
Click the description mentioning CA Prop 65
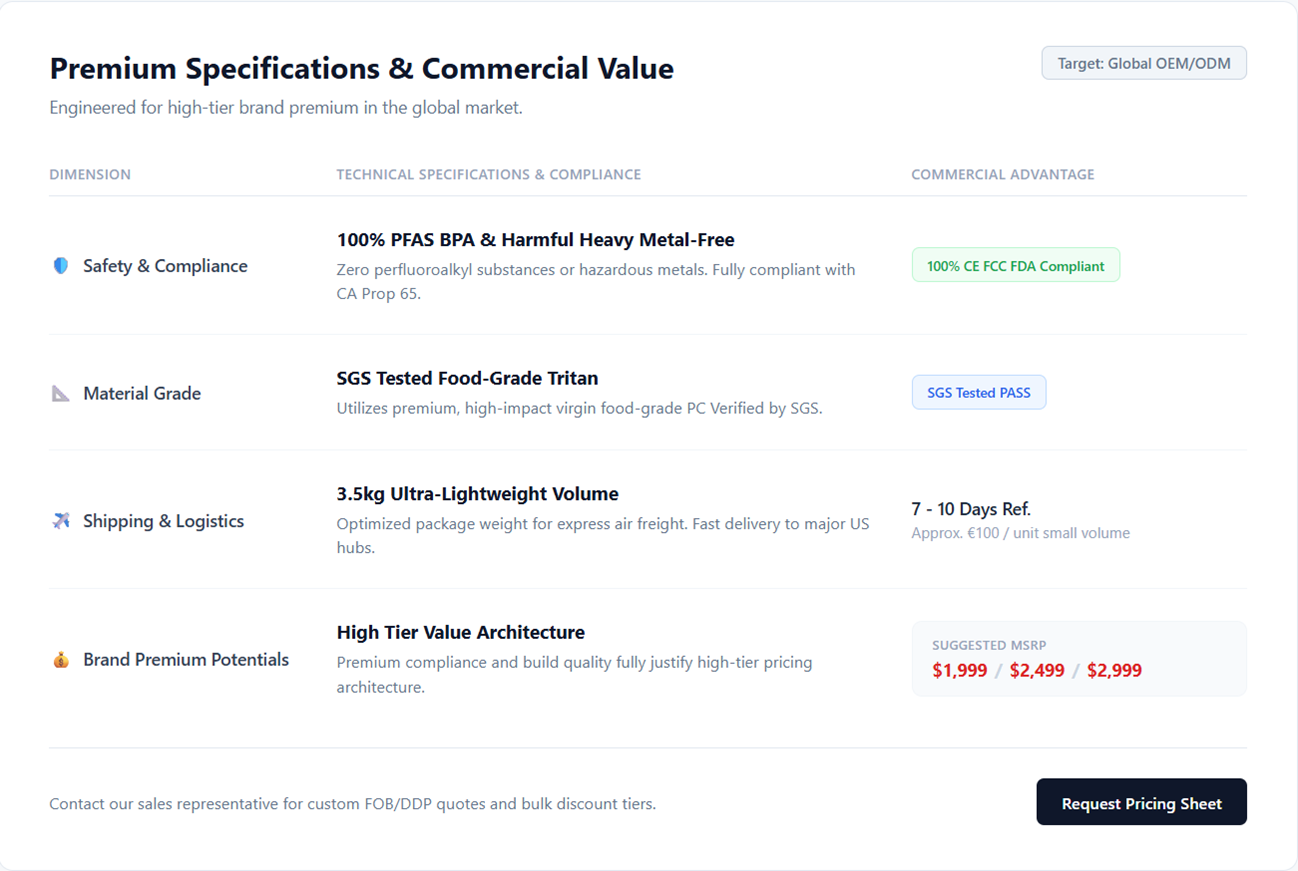coord(596,282)
